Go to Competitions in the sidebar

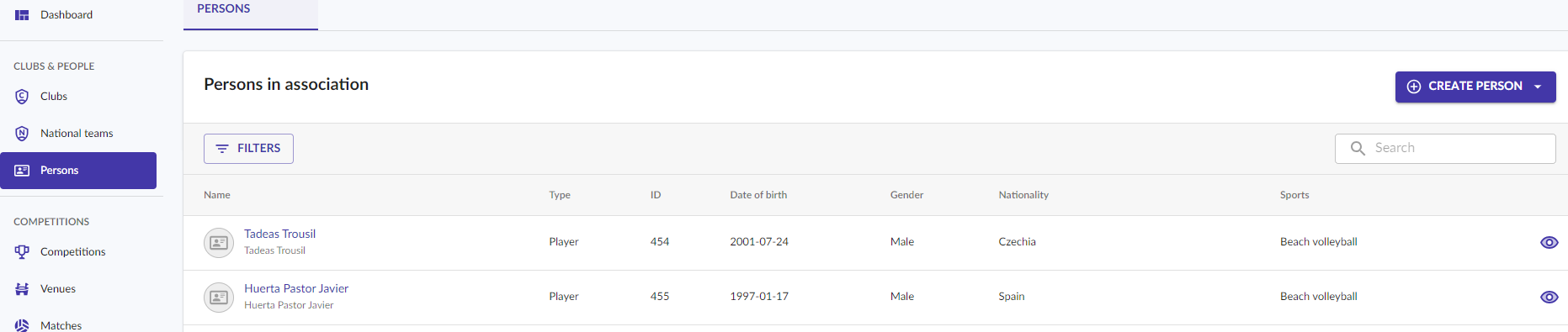point(72,252)
